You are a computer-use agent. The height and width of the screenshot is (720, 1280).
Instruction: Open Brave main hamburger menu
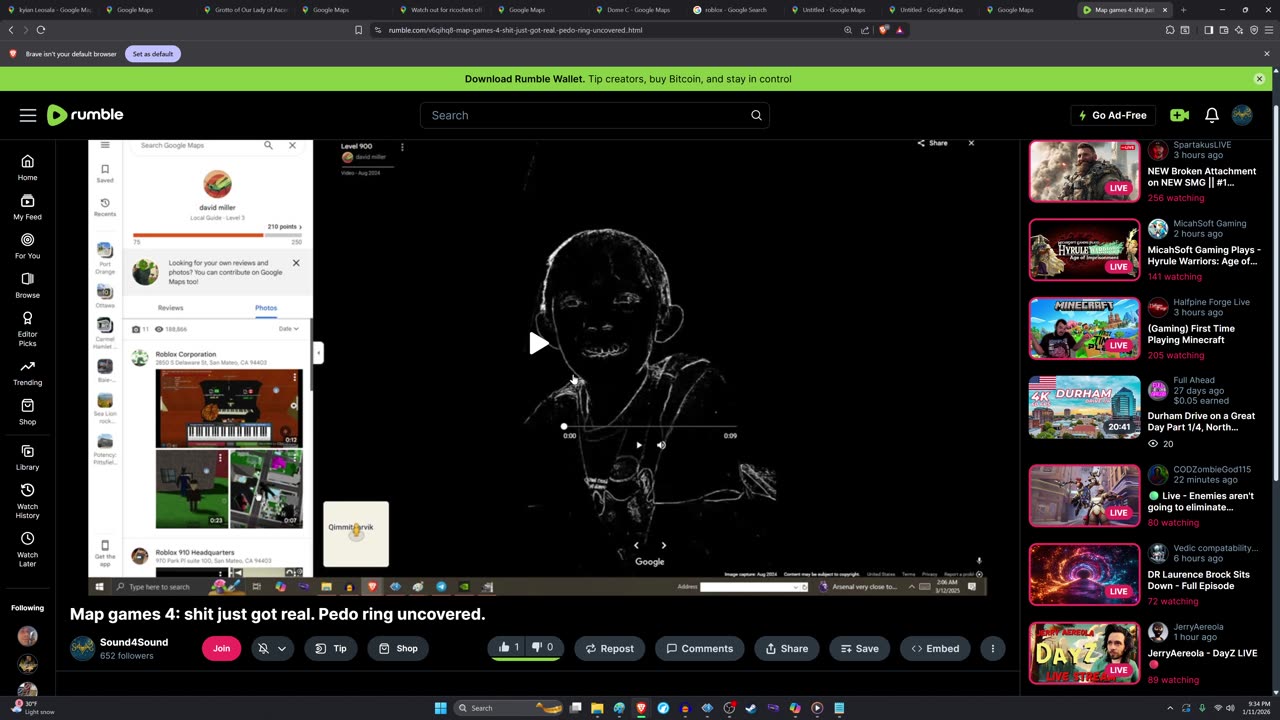click(1268, 30)
